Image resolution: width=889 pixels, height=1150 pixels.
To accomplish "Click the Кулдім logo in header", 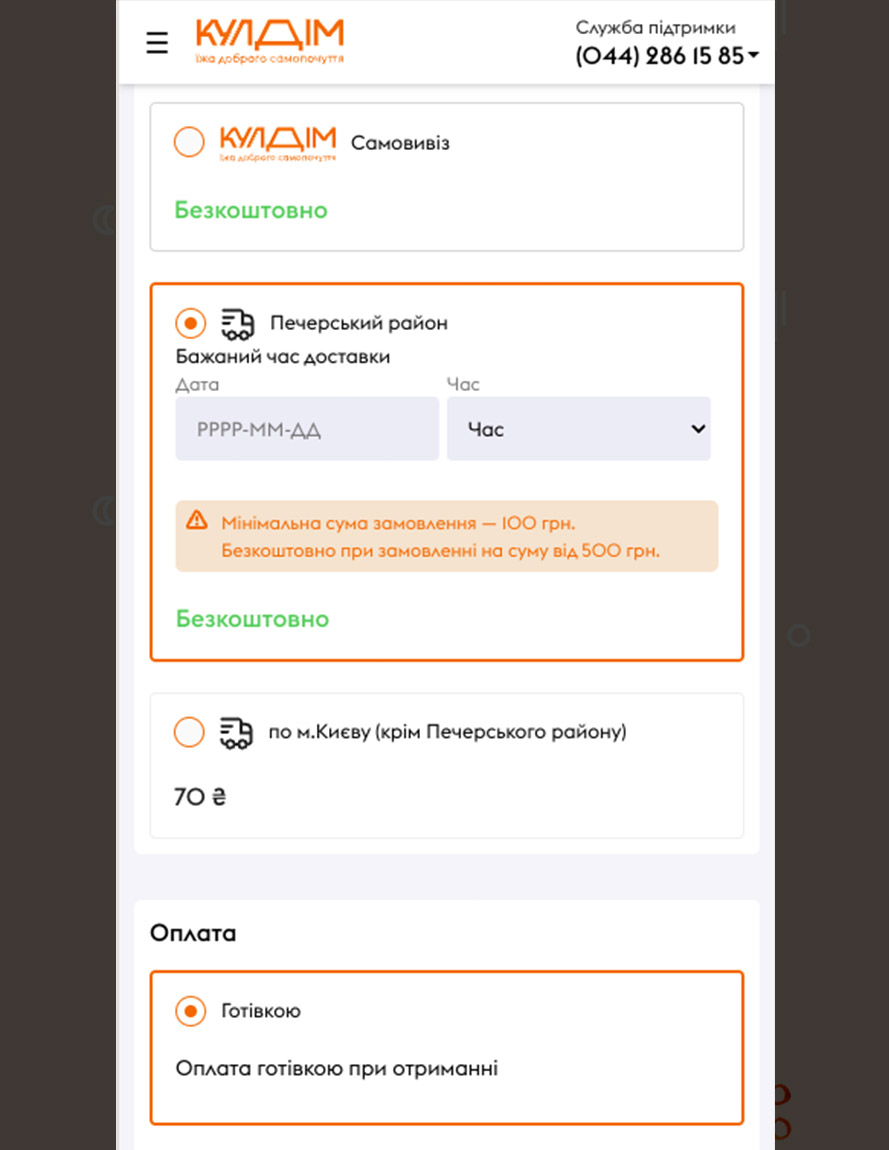I will pos(270,41).
